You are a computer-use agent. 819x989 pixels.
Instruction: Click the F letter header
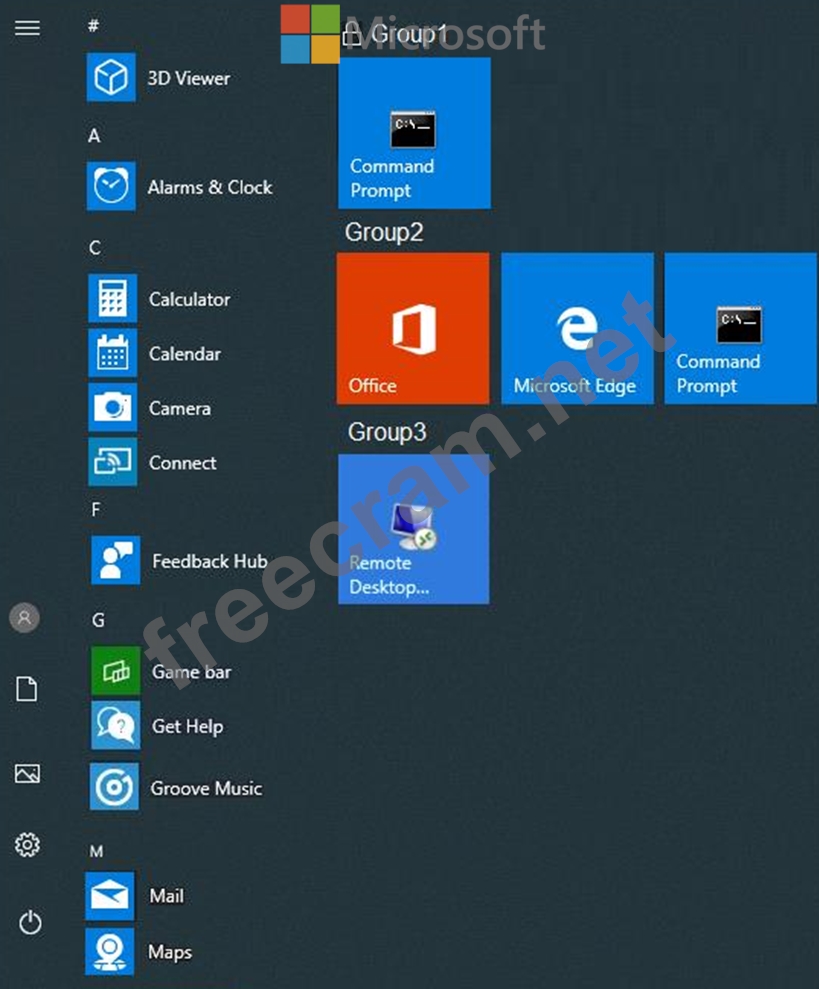click(96, 510)
